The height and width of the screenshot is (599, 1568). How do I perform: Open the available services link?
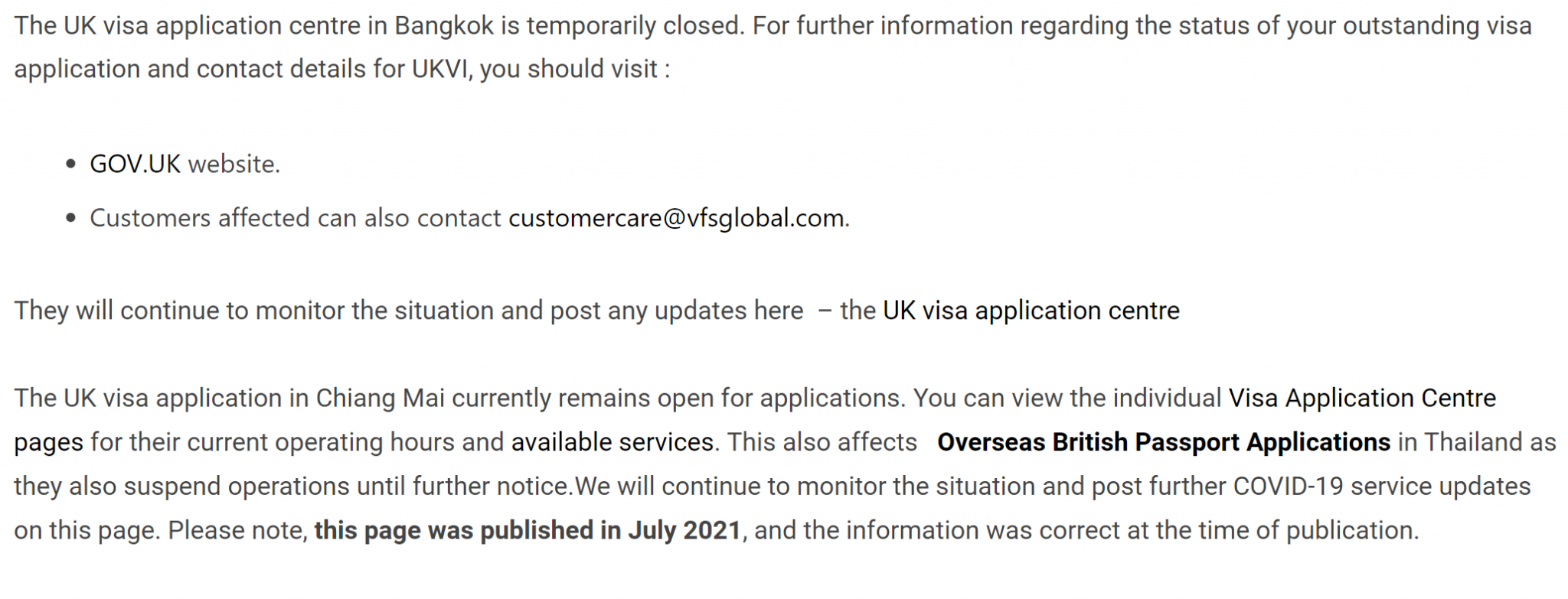point(612,442)
